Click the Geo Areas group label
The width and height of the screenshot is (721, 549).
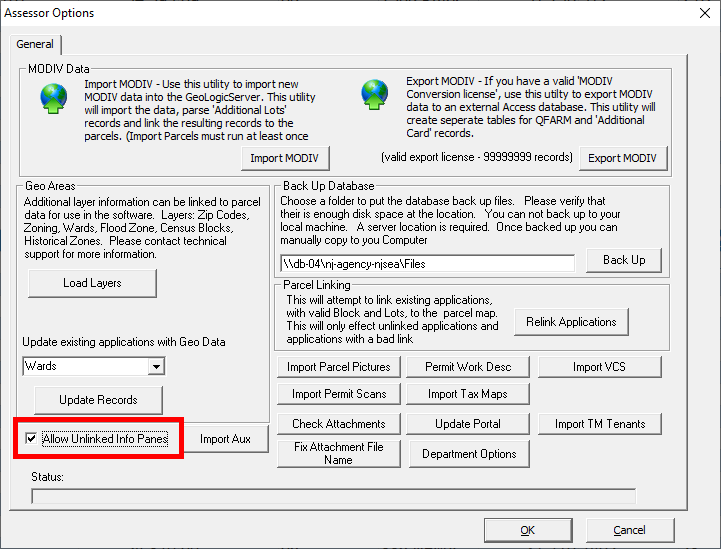click(x=50, y=186)
